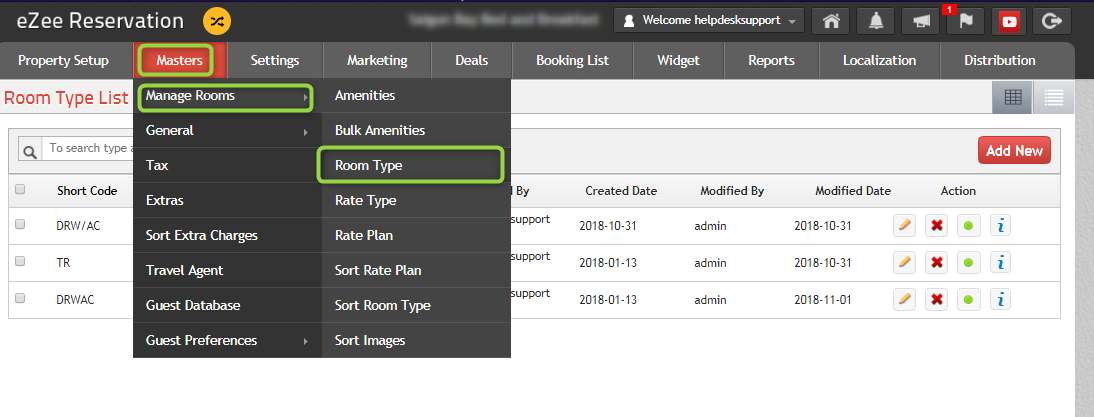1094x417 pixels.
Task: Open the Settings menu
Action: (x=275, y=61)
